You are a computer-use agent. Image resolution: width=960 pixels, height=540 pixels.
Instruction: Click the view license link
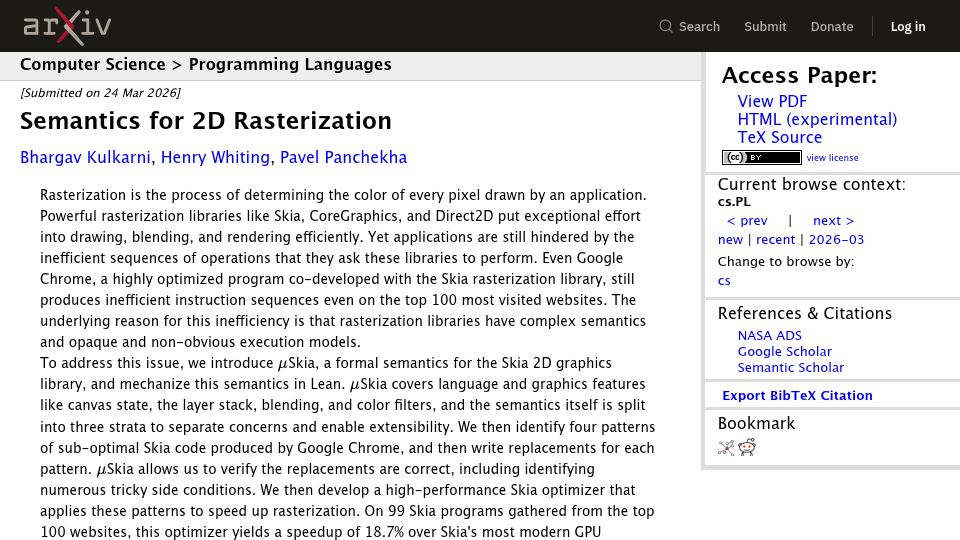click(832, 157)
